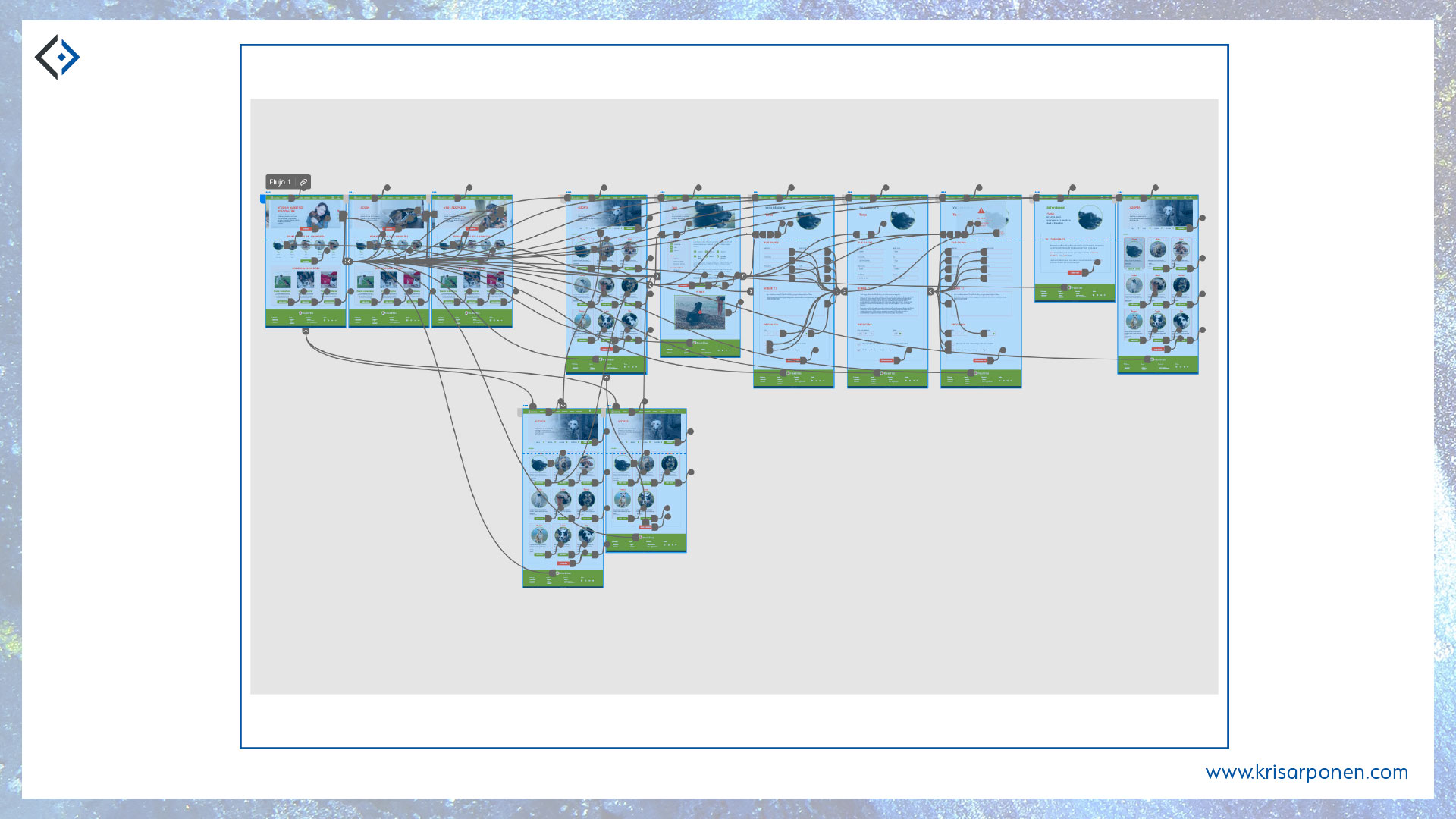This screenshot has height=819, width=1456.
Task: Click the red warning triangle in the error frame
Action: tap(981, 211)
